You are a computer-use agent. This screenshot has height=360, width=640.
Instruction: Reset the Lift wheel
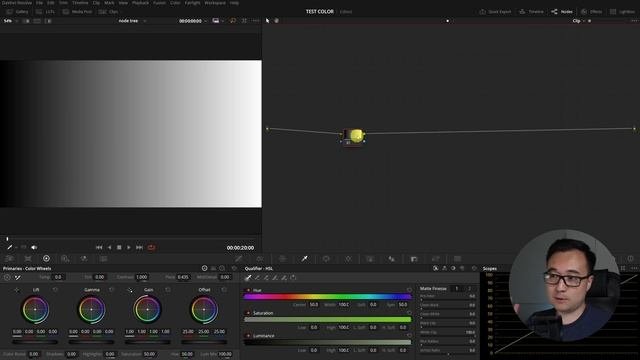(56, 289)
